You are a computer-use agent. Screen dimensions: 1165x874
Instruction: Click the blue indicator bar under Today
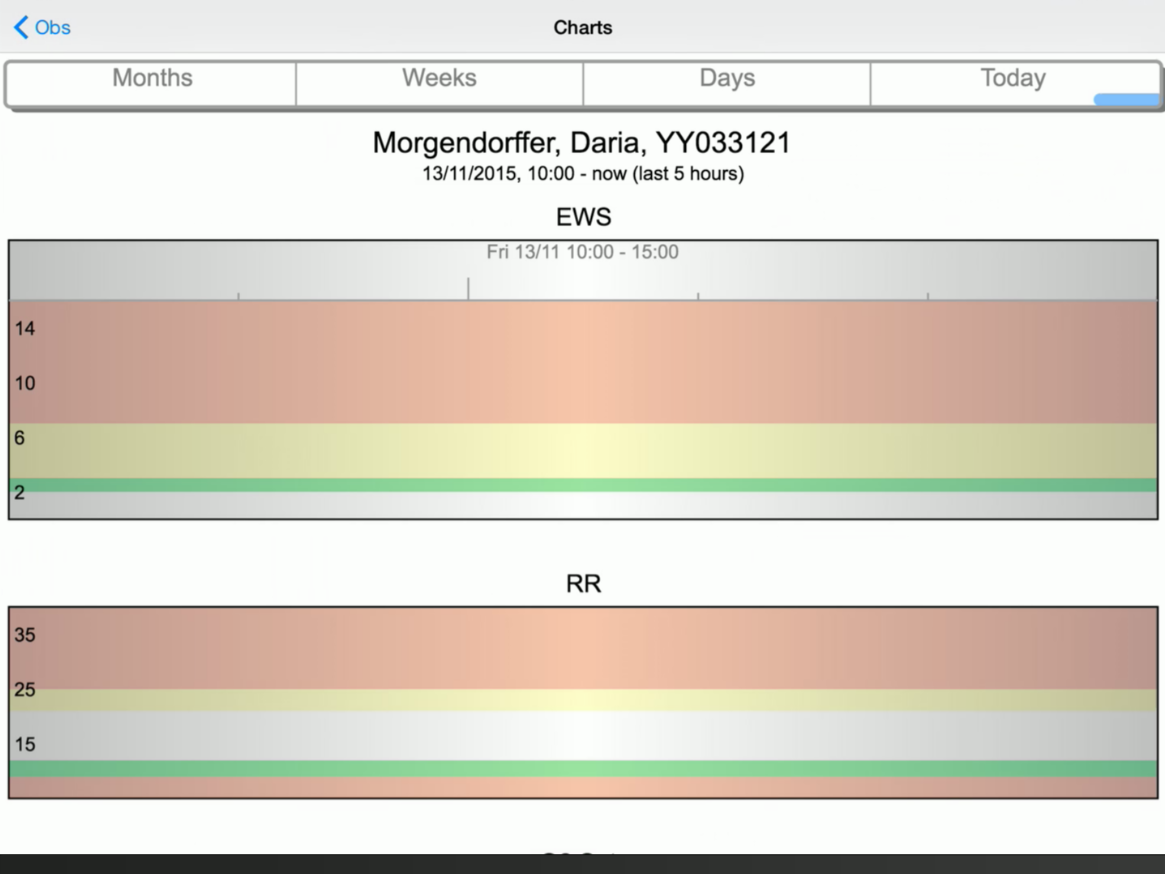point(1126,100)
